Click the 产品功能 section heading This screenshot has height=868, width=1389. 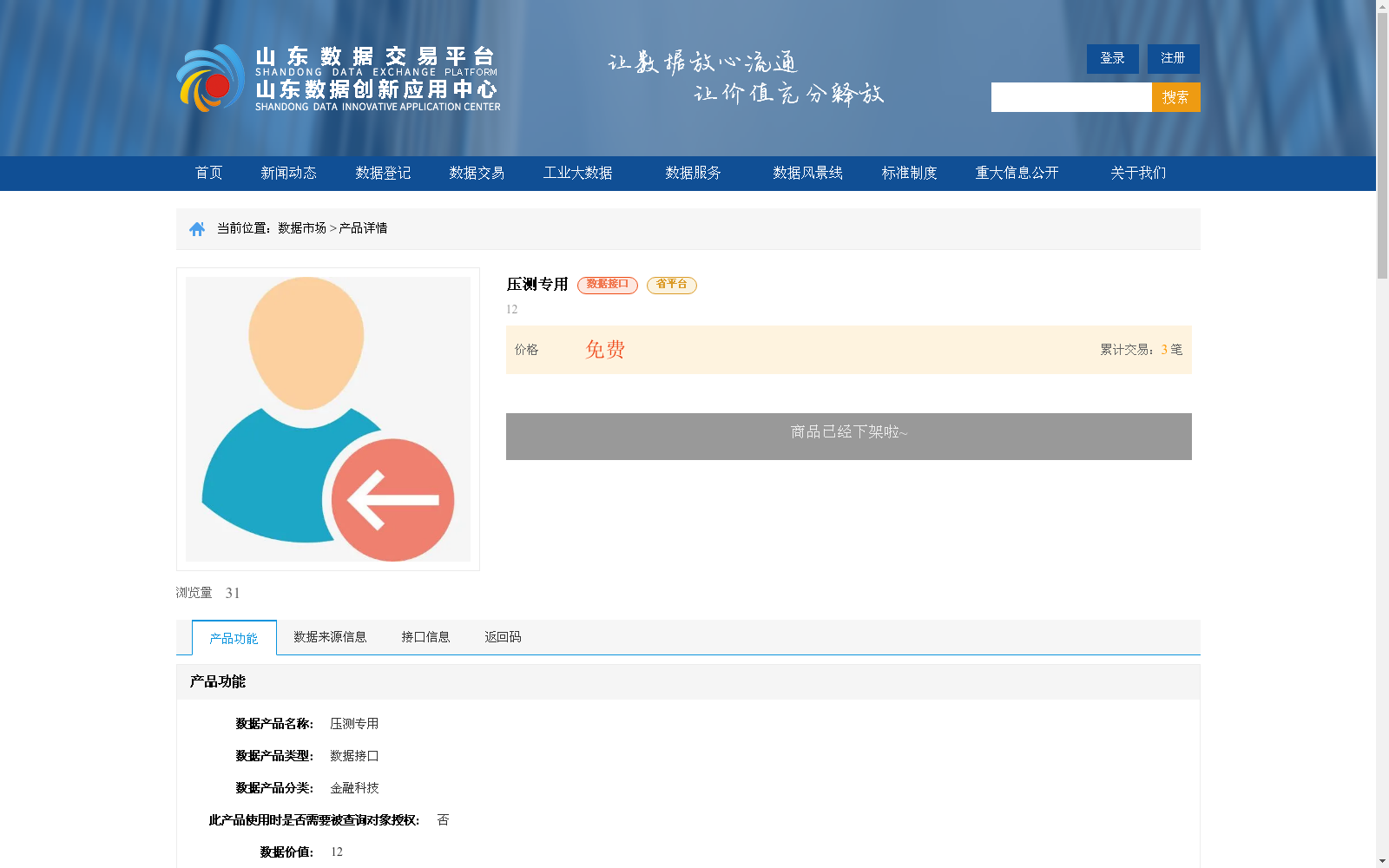coord(217,682)
